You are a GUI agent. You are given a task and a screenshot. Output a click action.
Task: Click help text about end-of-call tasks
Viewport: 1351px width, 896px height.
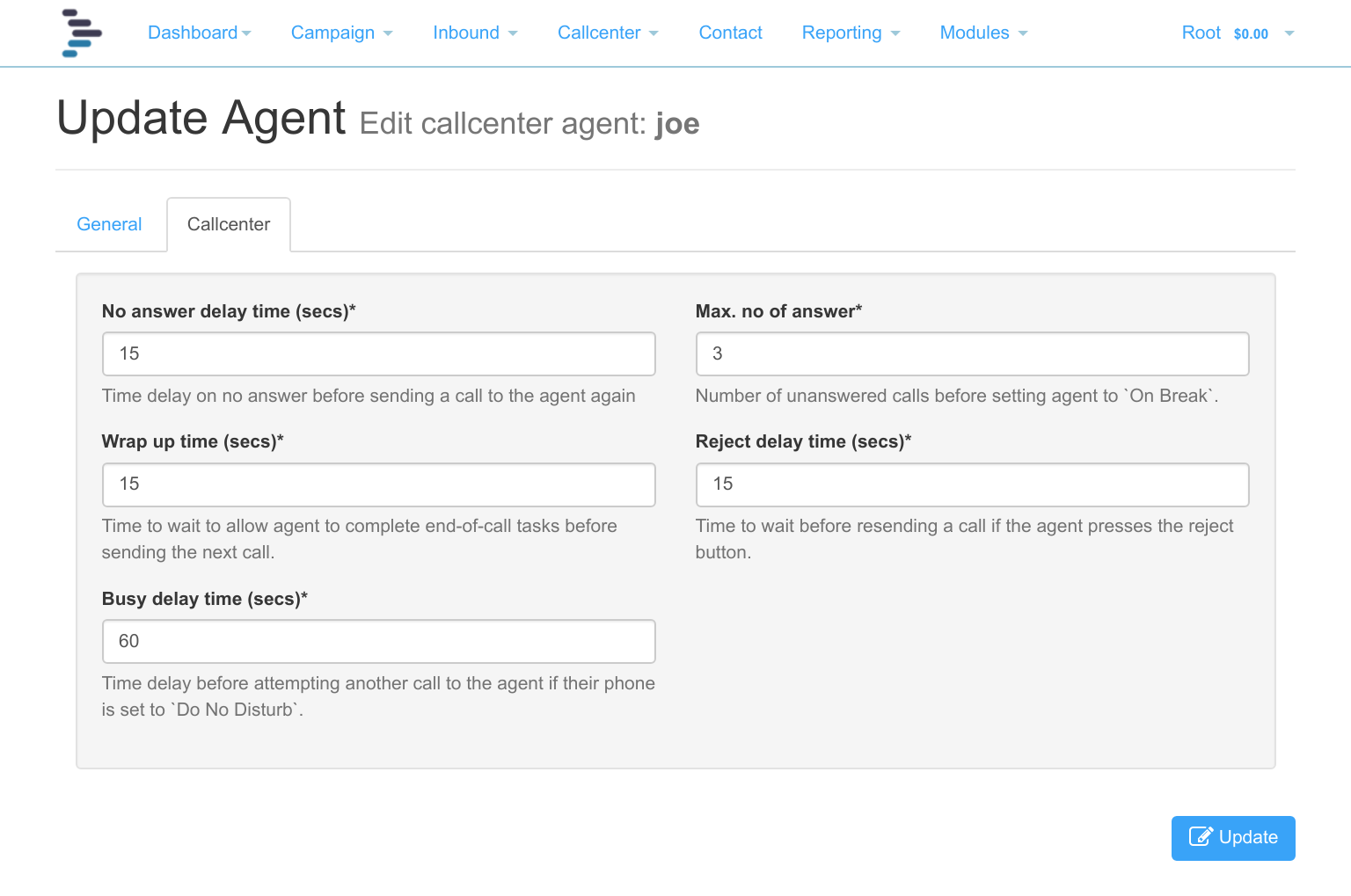tap(359, 539)
